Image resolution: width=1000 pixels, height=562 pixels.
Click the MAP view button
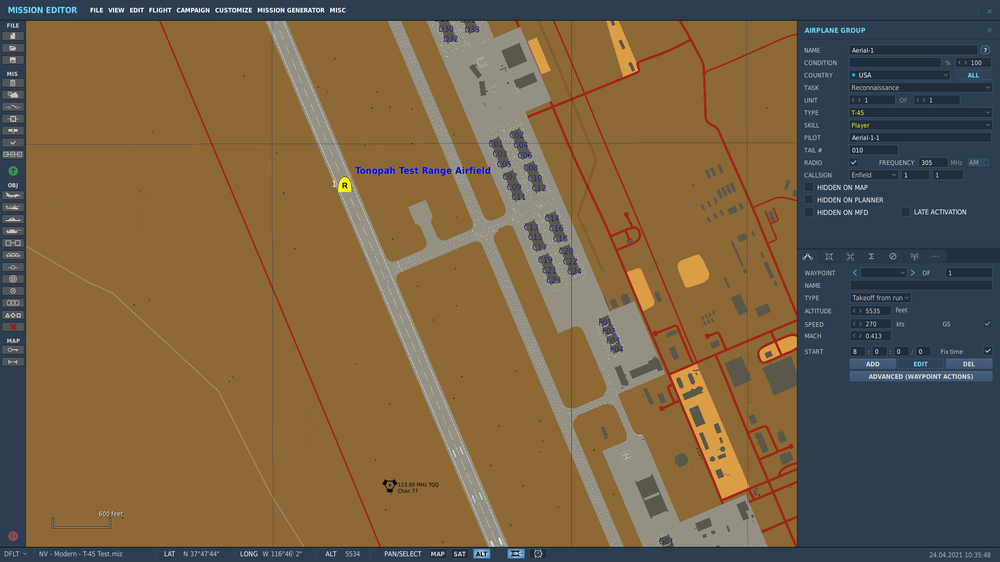coord(438,554)
